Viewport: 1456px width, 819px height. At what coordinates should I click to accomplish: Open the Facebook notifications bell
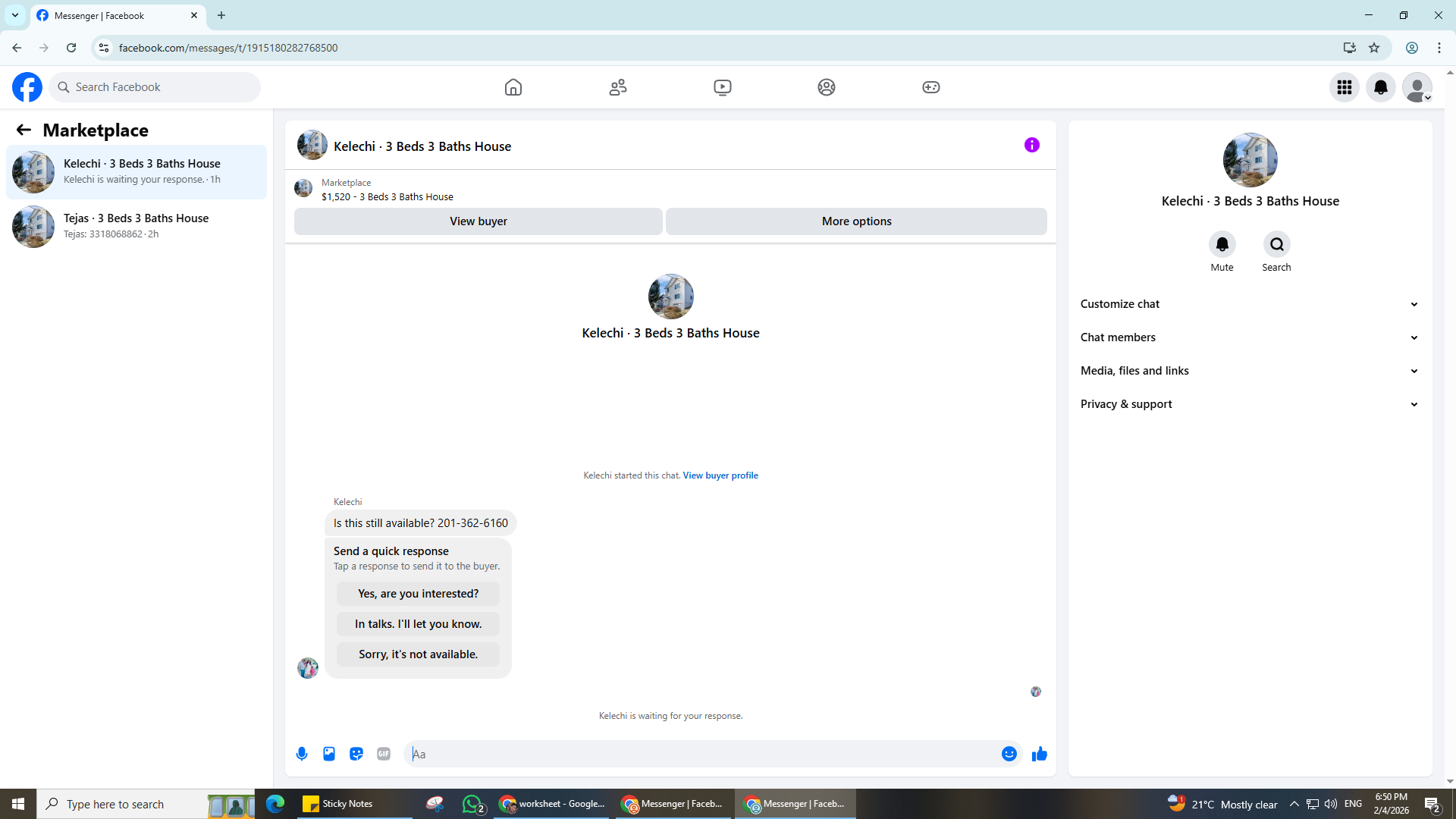[1380, 87]
